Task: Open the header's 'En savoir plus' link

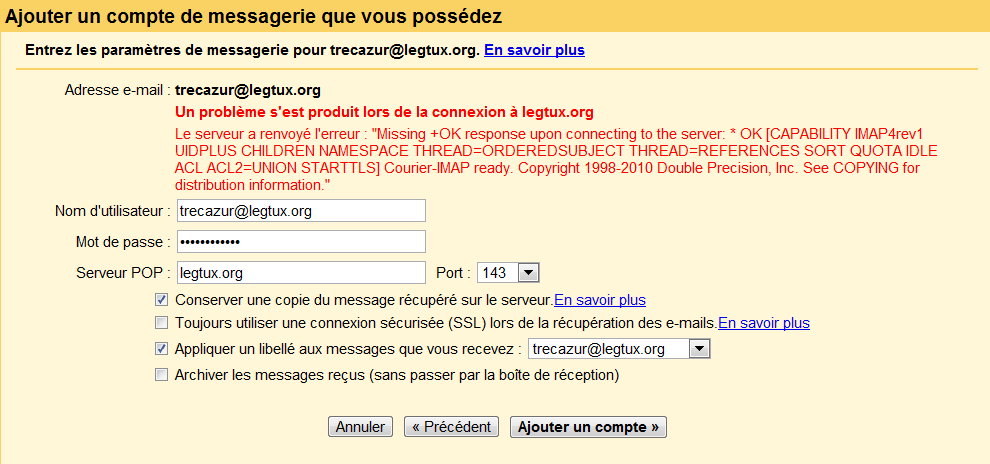Action: (x=534, y=49)
